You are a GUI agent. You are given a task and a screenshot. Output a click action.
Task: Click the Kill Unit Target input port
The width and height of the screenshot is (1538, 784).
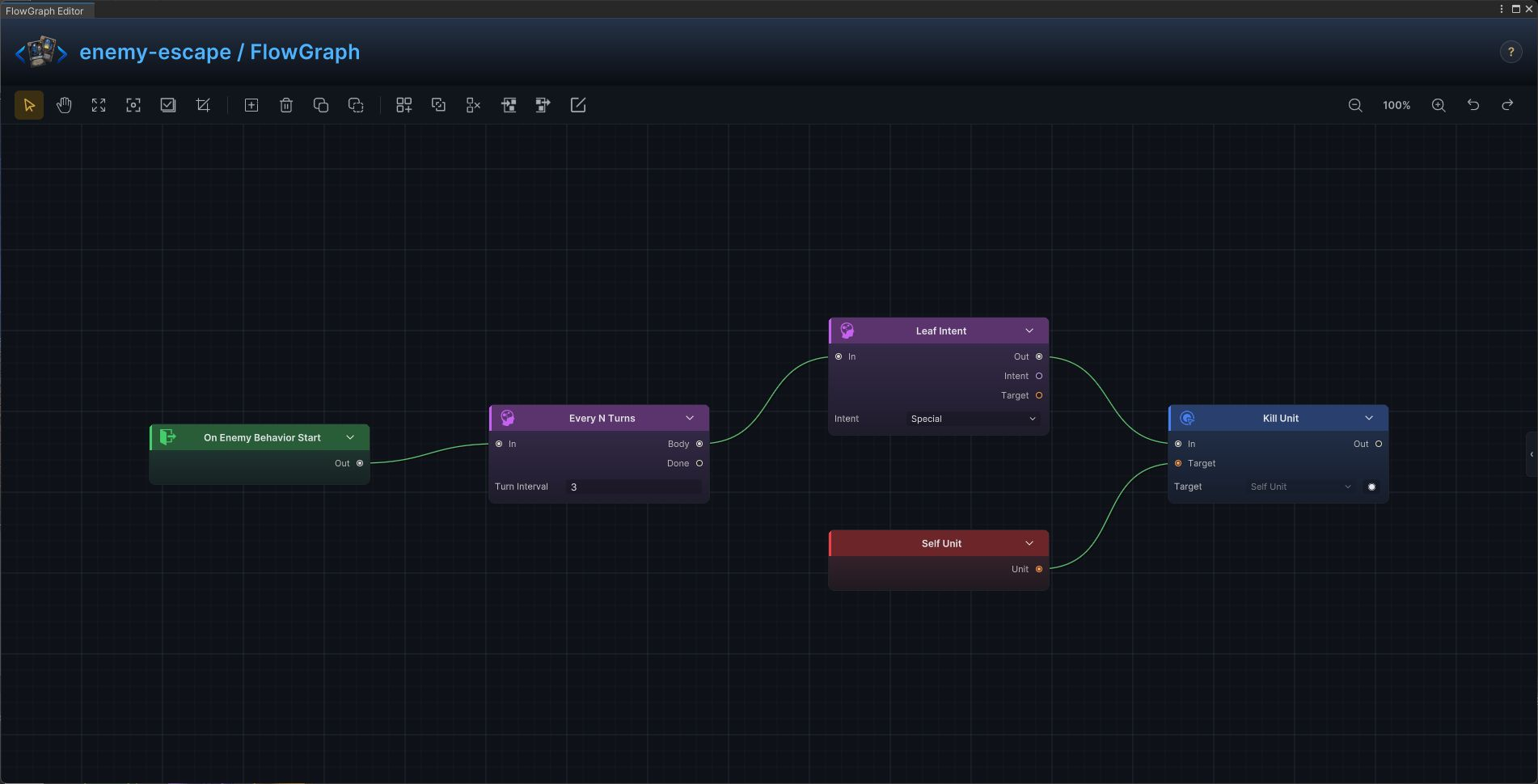(1178, 463)
